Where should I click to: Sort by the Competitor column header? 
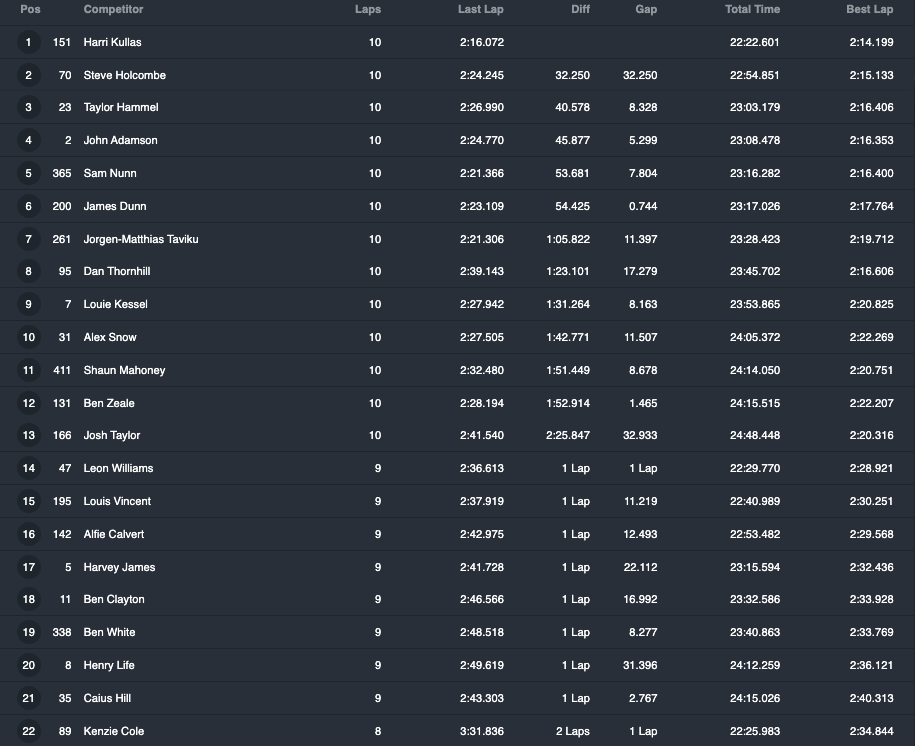(x=113, y=9)
